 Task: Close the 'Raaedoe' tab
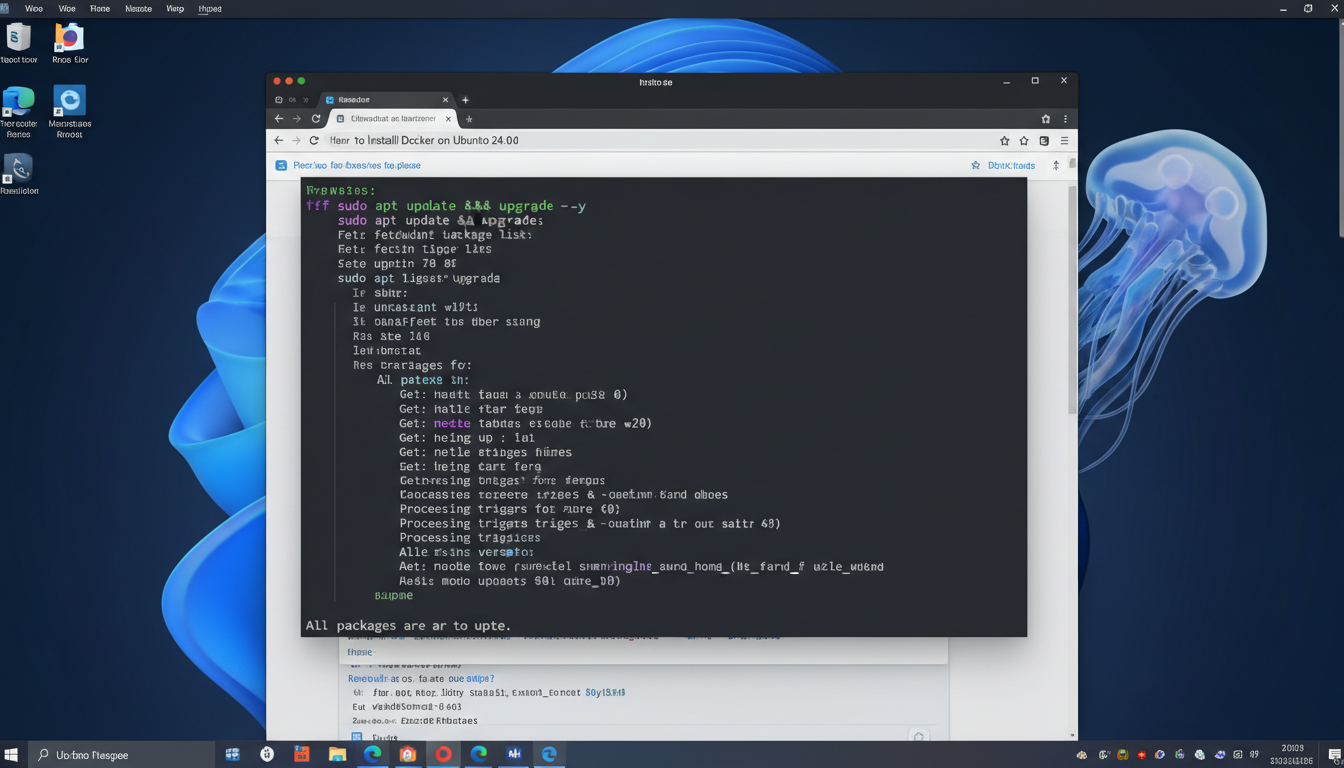[445, 100]
